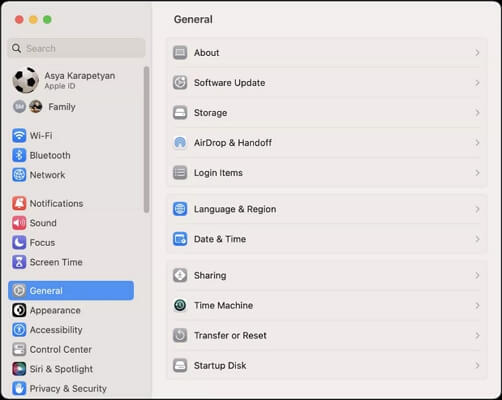Viewport: 502px width, 400px height.
Task: Open Software Update row label
Action: 230,83
